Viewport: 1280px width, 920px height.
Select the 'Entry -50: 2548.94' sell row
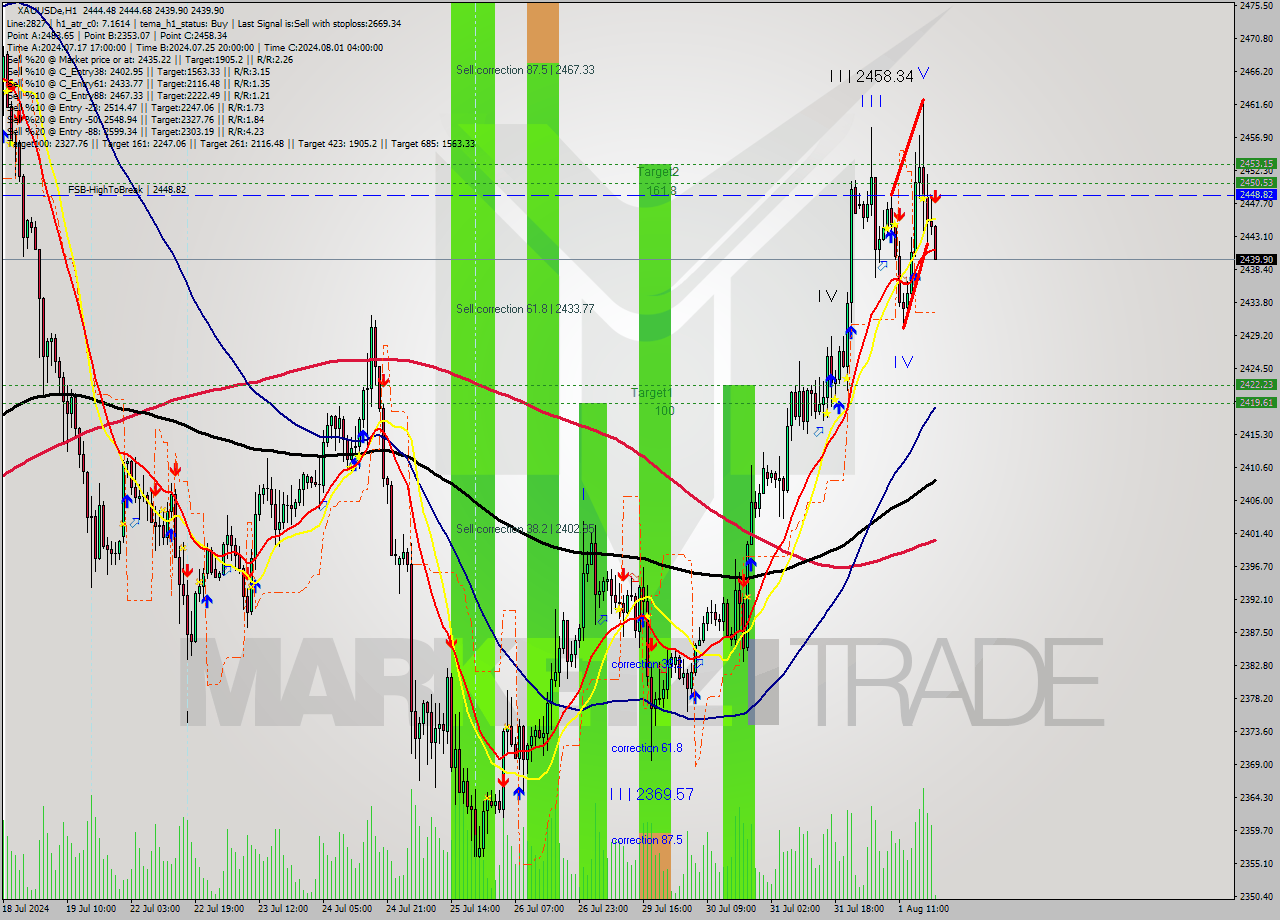pyautogui.click(x=135, y=119)
